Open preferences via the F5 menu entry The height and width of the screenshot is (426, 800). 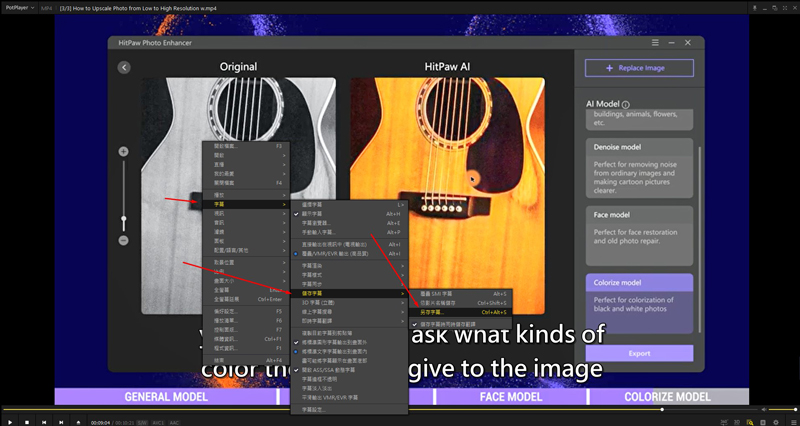pyautogui.click(x=246, y=311)
